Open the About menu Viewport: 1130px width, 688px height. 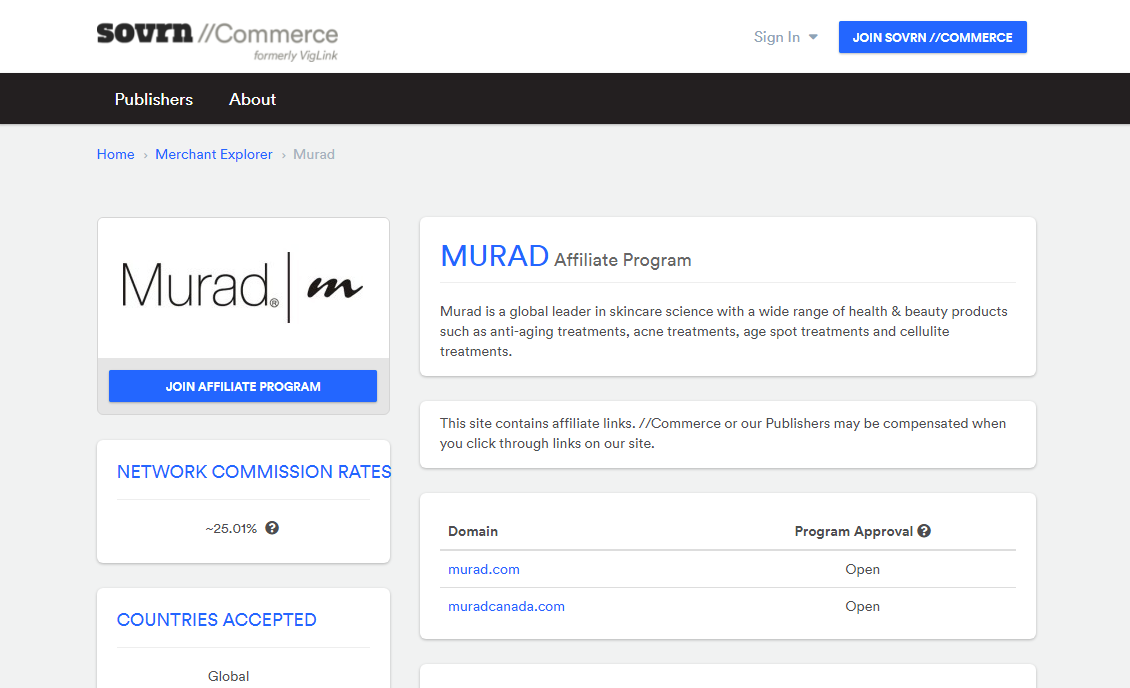(x=252, y=99)
